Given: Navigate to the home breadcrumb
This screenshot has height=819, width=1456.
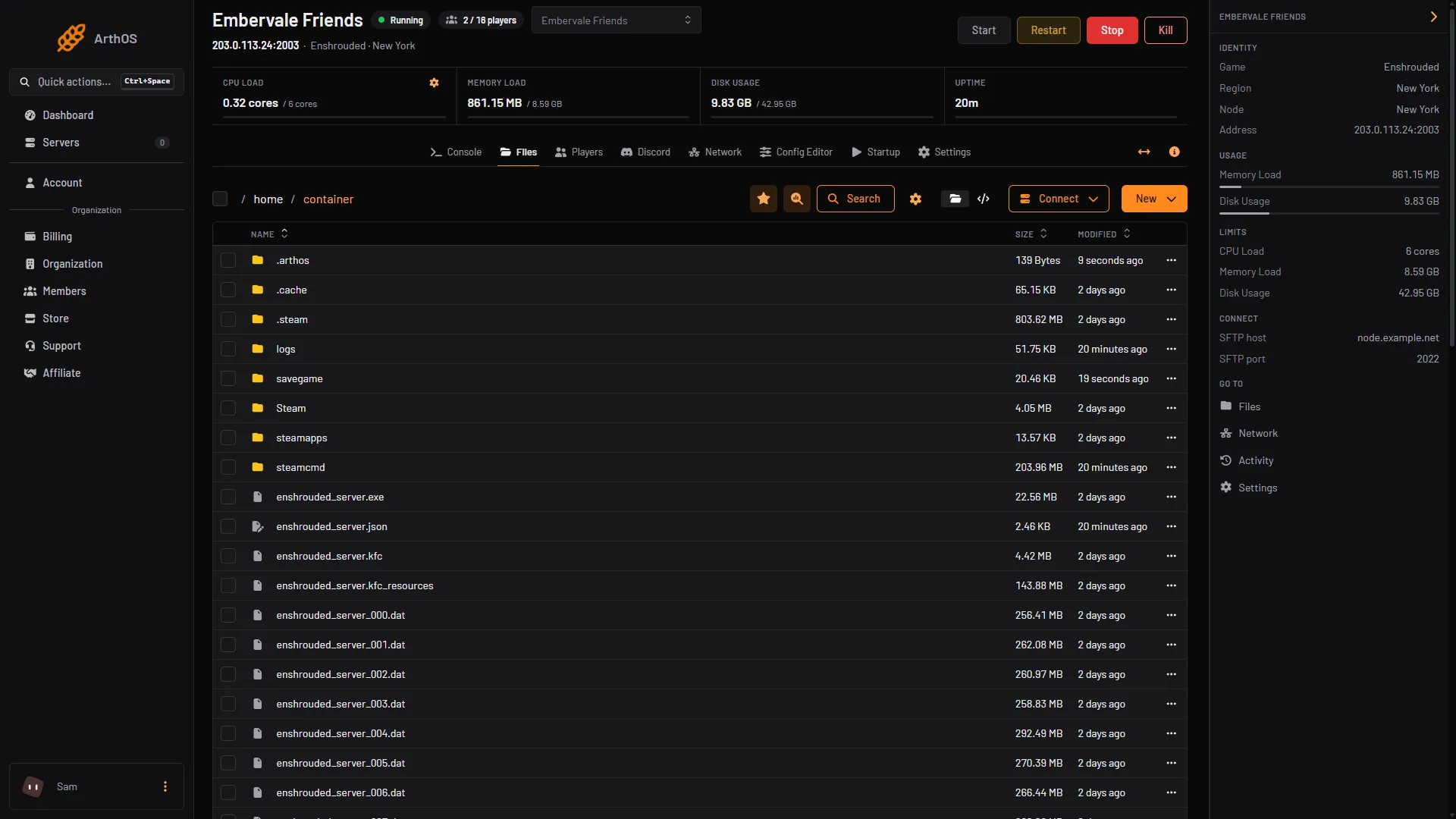Looking at the screenshot, I should click(x=268, y=199).
